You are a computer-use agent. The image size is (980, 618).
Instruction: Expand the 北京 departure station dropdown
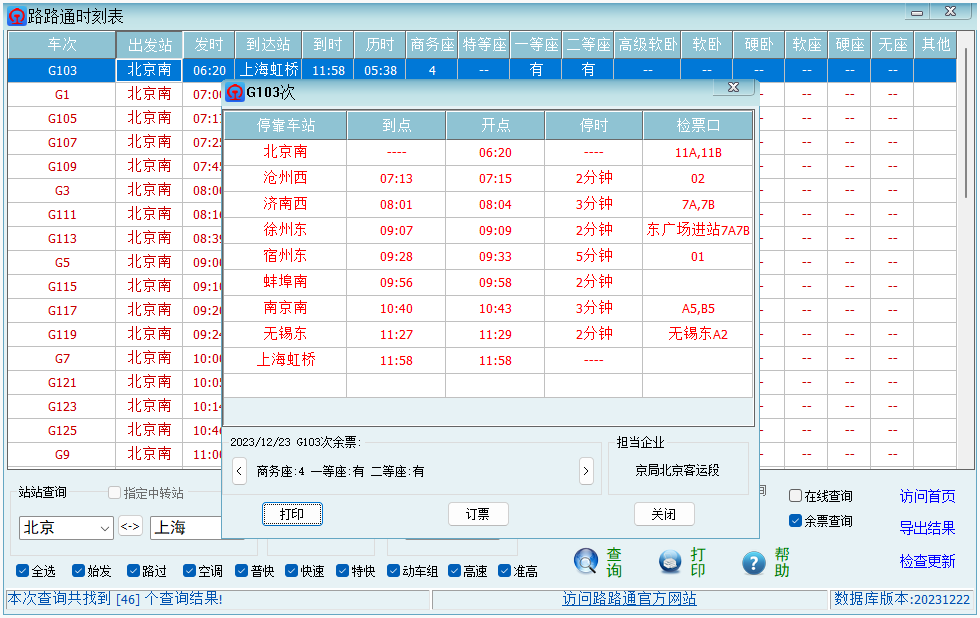[x=105, y=528]
